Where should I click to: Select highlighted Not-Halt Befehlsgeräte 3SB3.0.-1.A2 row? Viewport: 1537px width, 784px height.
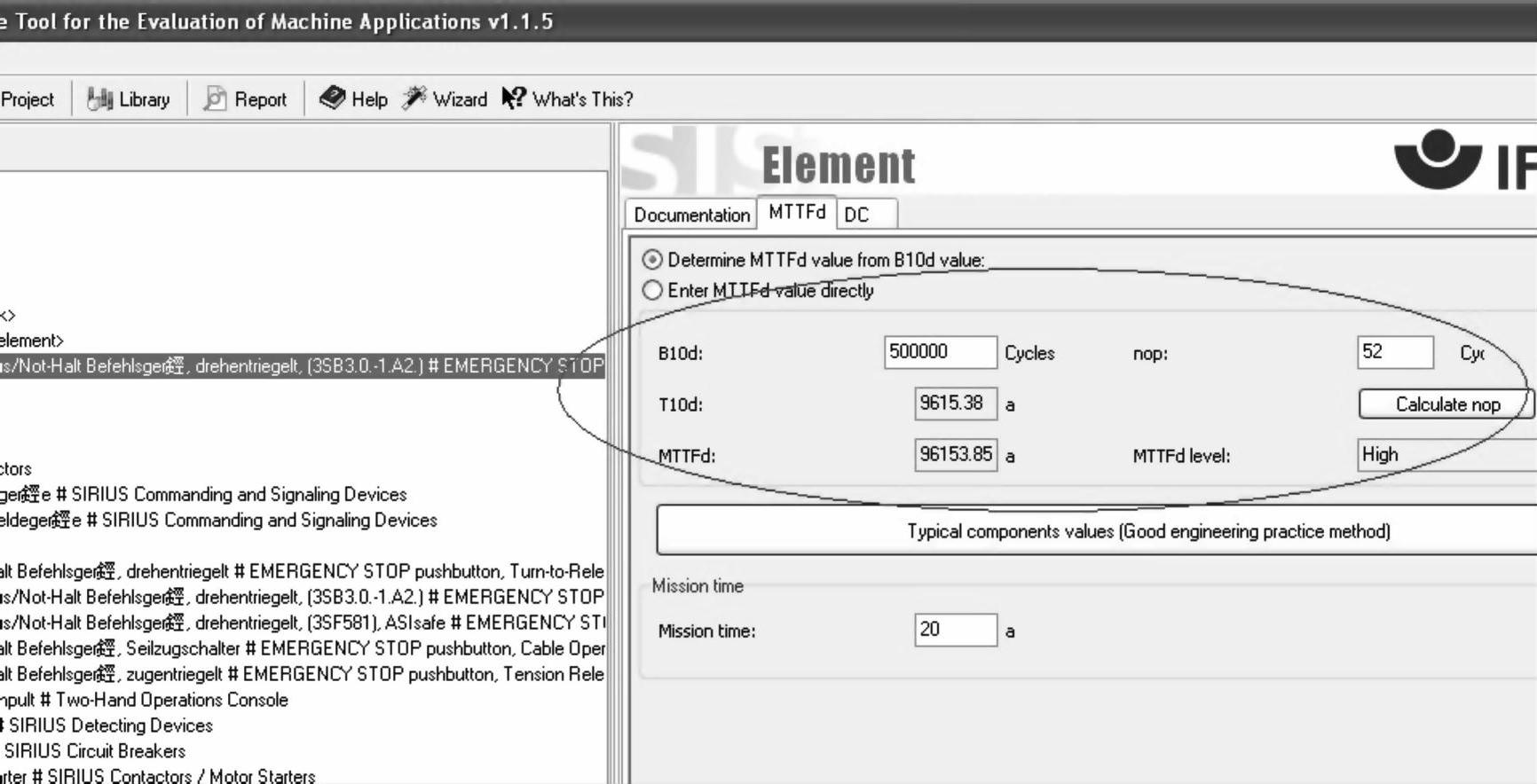[x=302, y=365]
